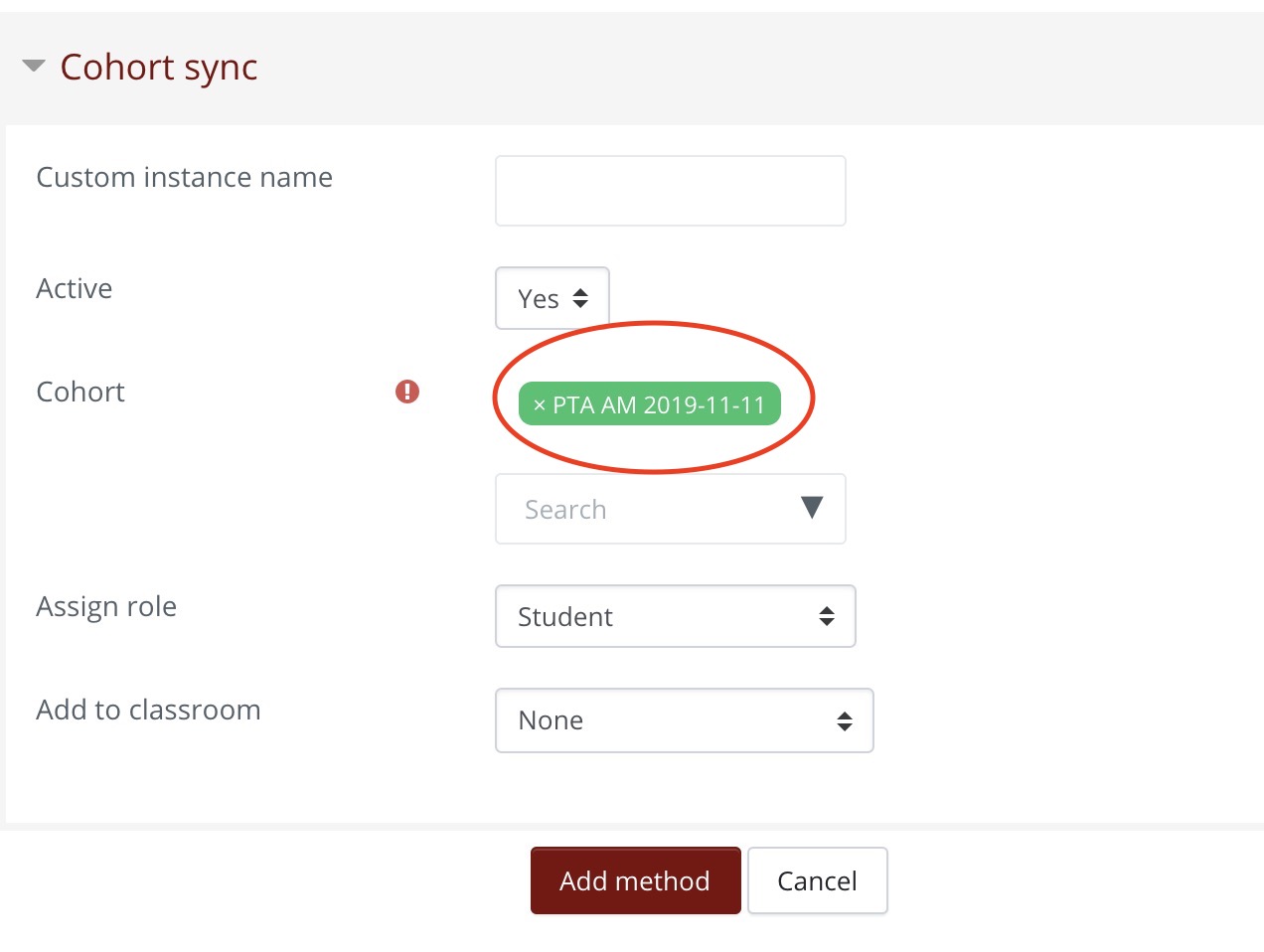1264x952 pixels.
Task: Open the Active dropdown showing Yes
Action: click(552, 298)
